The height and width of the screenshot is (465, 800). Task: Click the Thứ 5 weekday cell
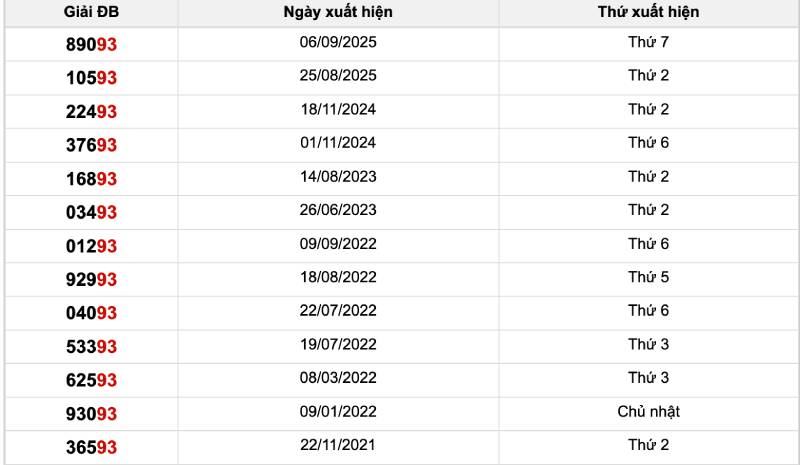click(648, 277)
